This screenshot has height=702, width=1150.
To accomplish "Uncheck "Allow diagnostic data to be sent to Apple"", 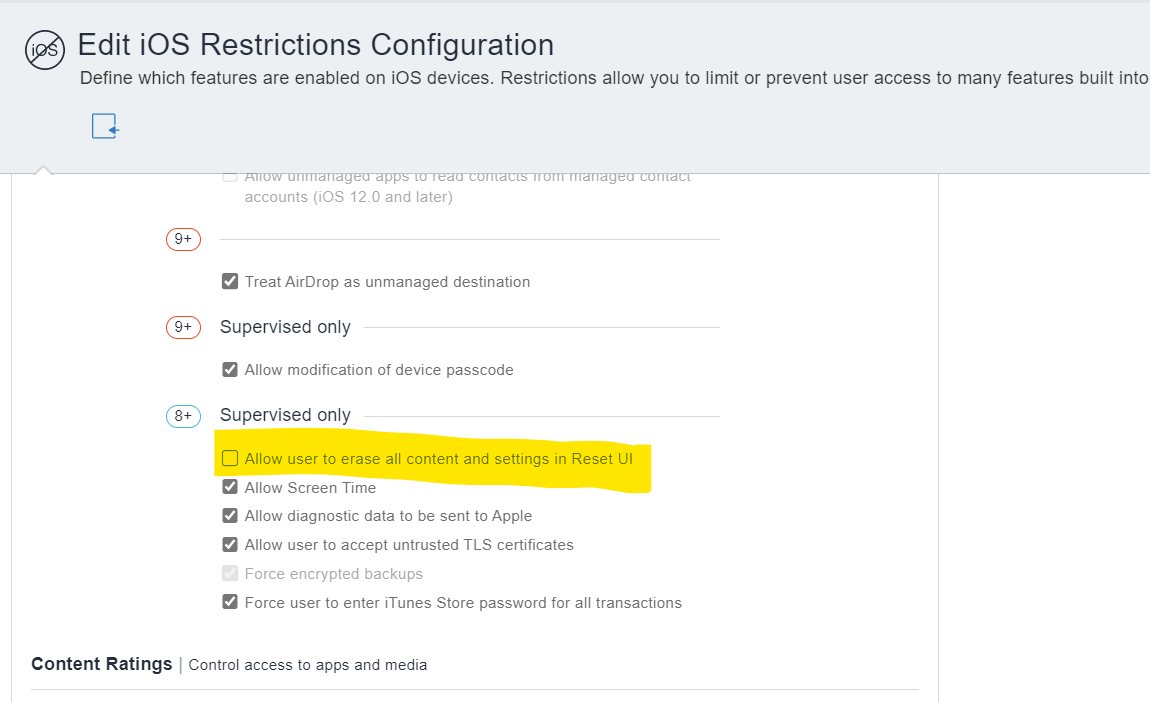I will pyautogui.click(x=230, y=516).
